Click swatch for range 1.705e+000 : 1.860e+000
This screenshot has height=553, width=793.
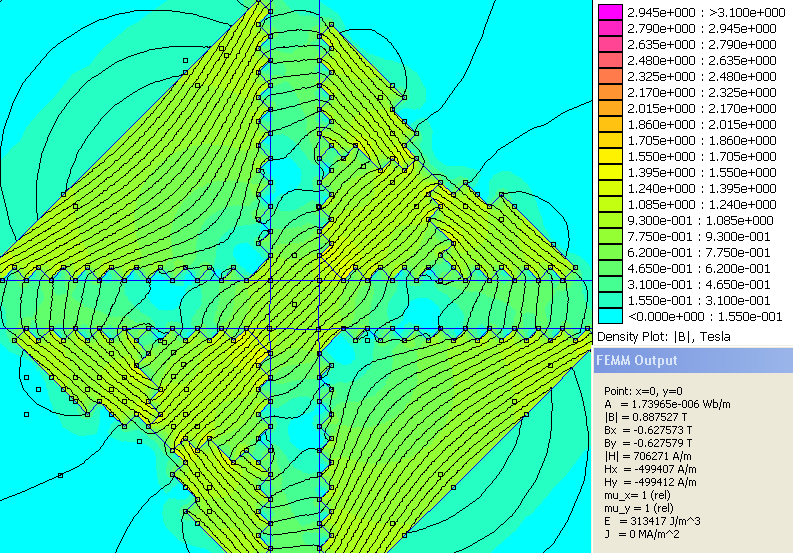pos(610,141)
